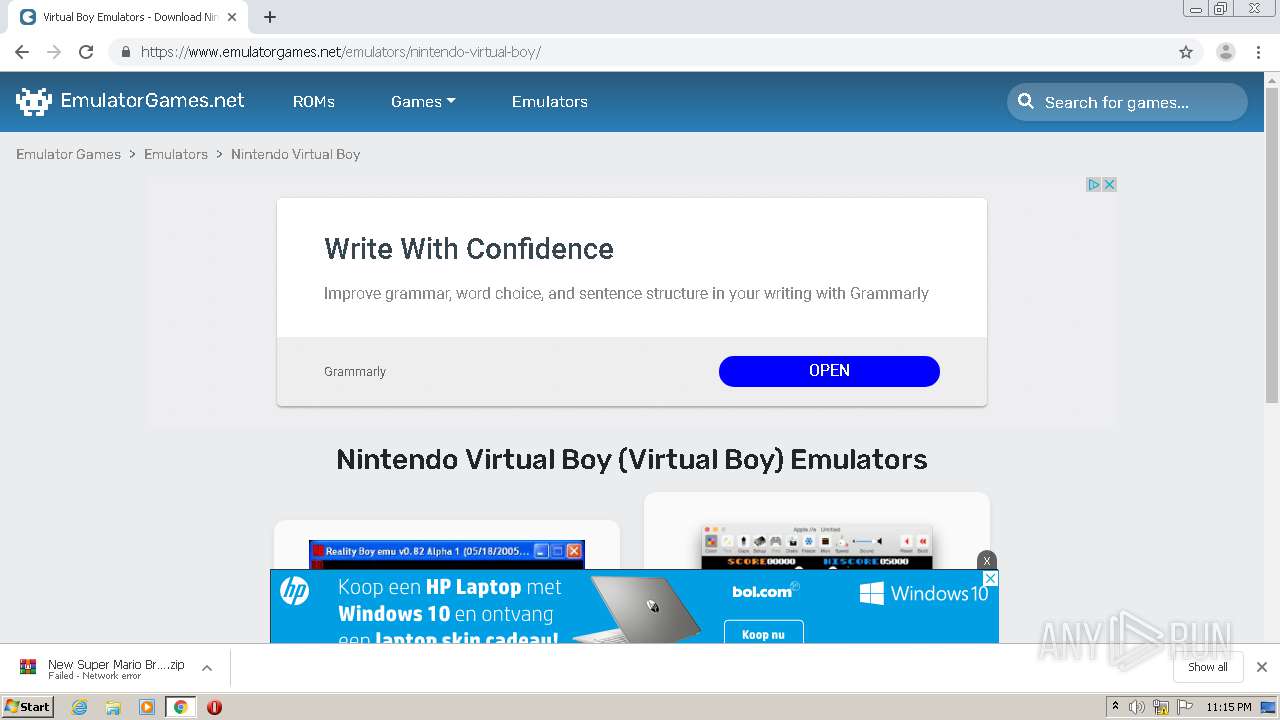Open the Apple emulator screenshot thumbnail
Viewport: 1280px width, 720px height.
coord(817,546)
